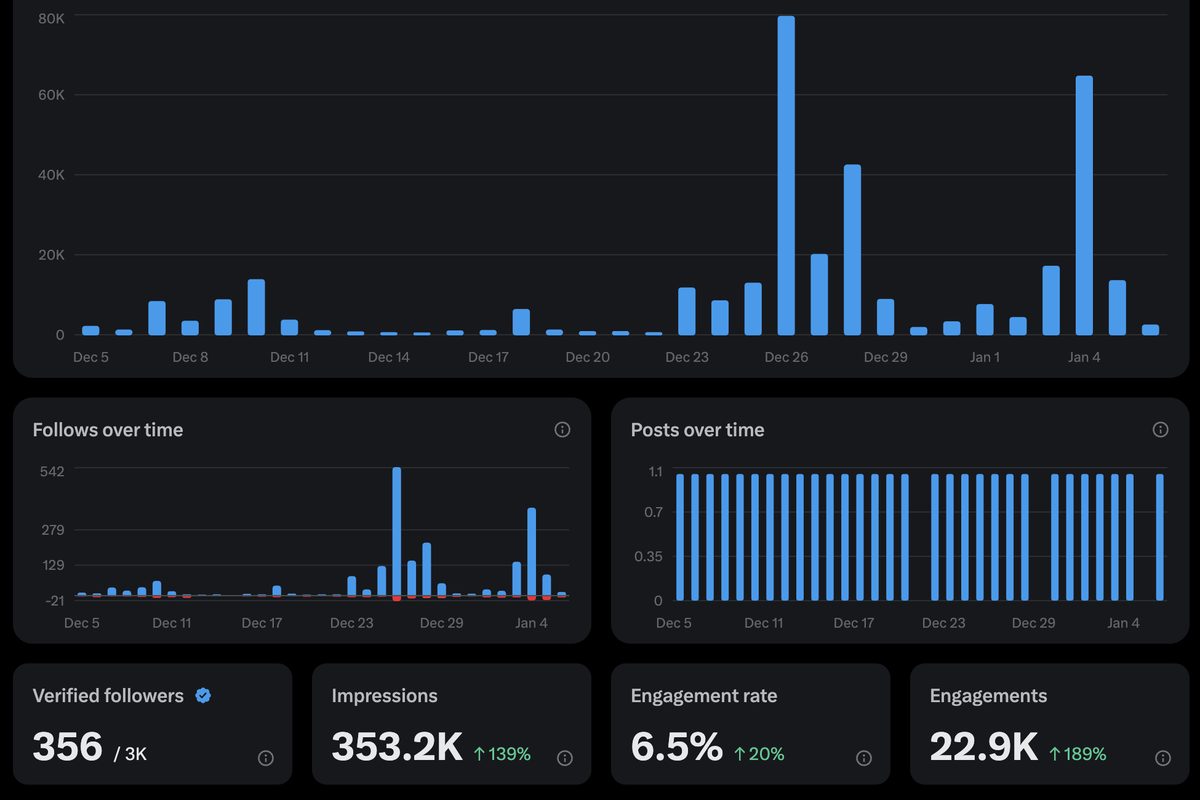The image size is (1200, 800).
Task: Select the Dec 23 bar in the large chart
Action: pyautogui.click(x=686, y=311)
